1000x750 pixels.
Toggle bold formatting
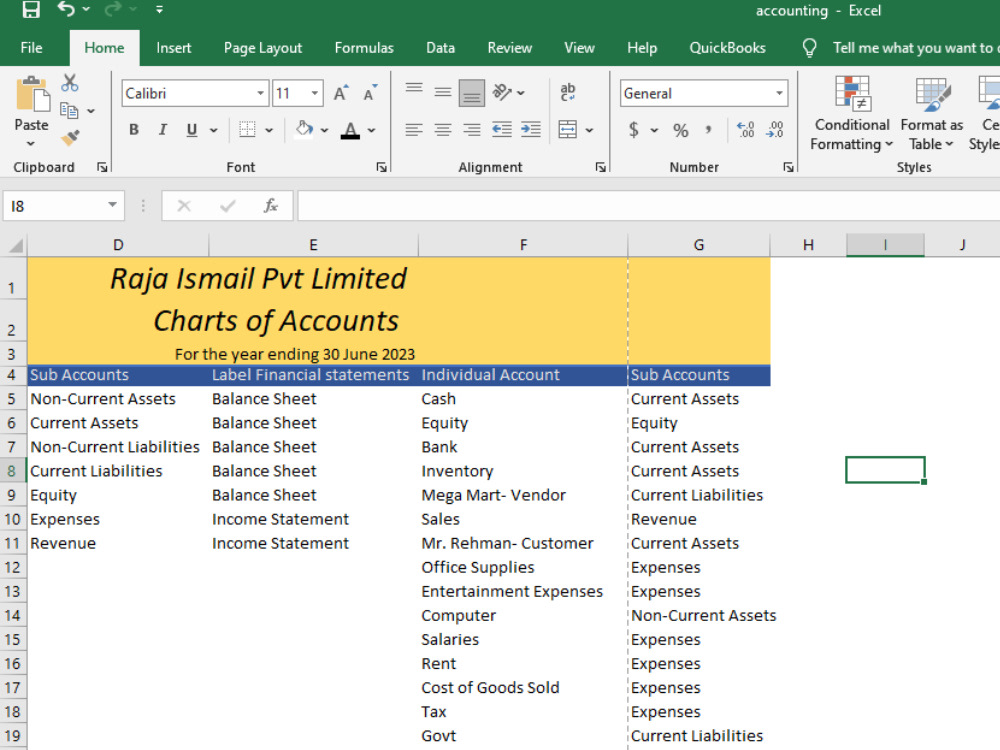[x=133, y=130]
